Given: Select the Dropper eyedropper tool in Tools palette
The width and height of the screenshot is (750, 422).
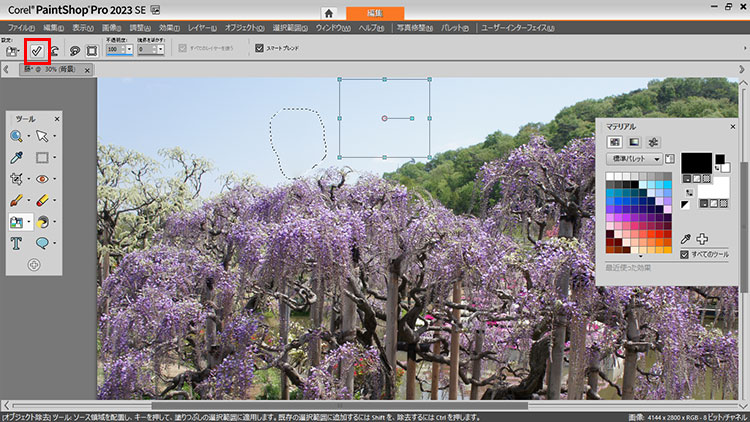Looking at the screenshot, I should [x=16, y=158].
